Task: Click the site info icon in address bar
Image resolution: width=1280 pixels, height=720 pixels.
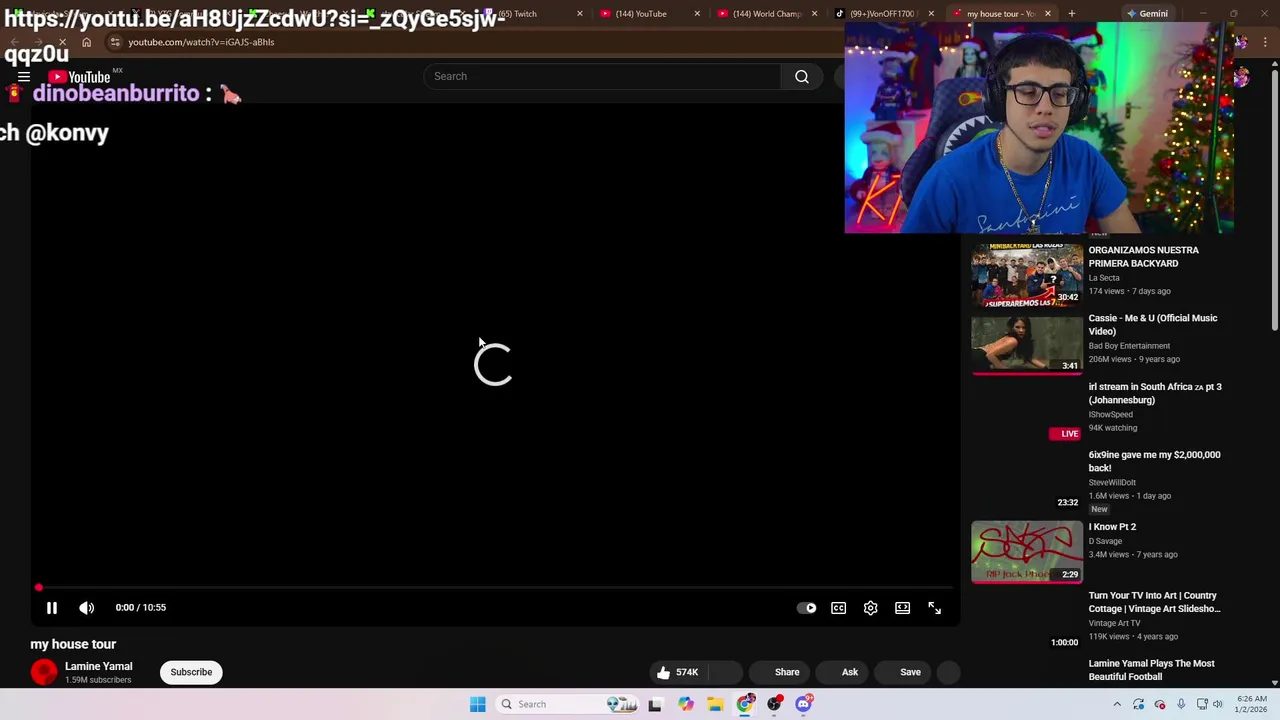Action: coord(115,42)
